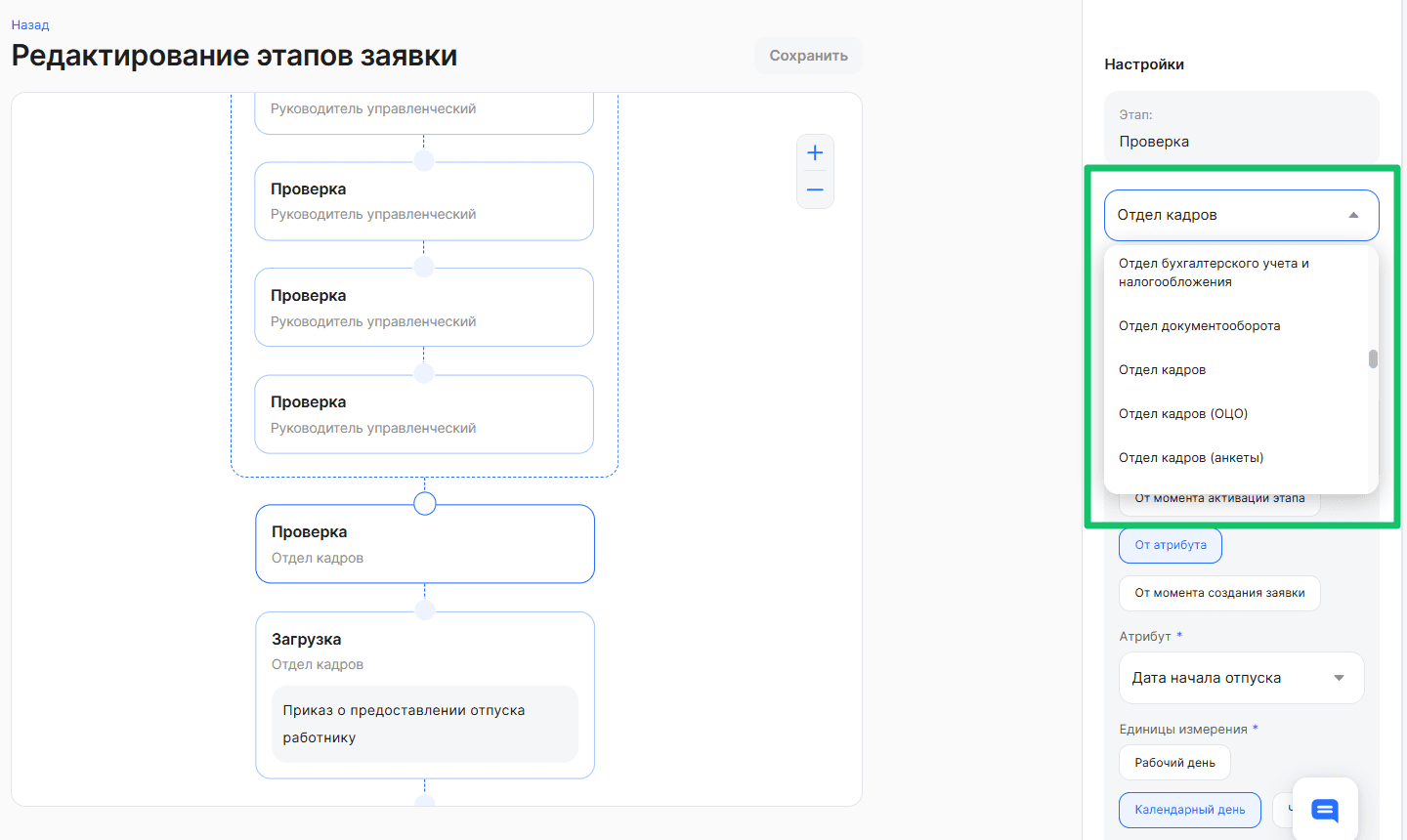Select От атрибута option
The image size is (1407, 840).
(x=1171, y=545)
